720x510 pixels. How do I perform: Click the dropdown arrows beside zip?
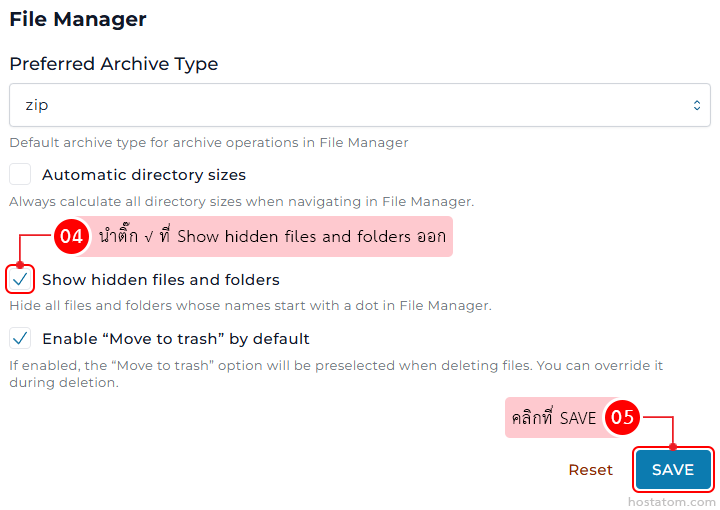(x=697, y=105)
